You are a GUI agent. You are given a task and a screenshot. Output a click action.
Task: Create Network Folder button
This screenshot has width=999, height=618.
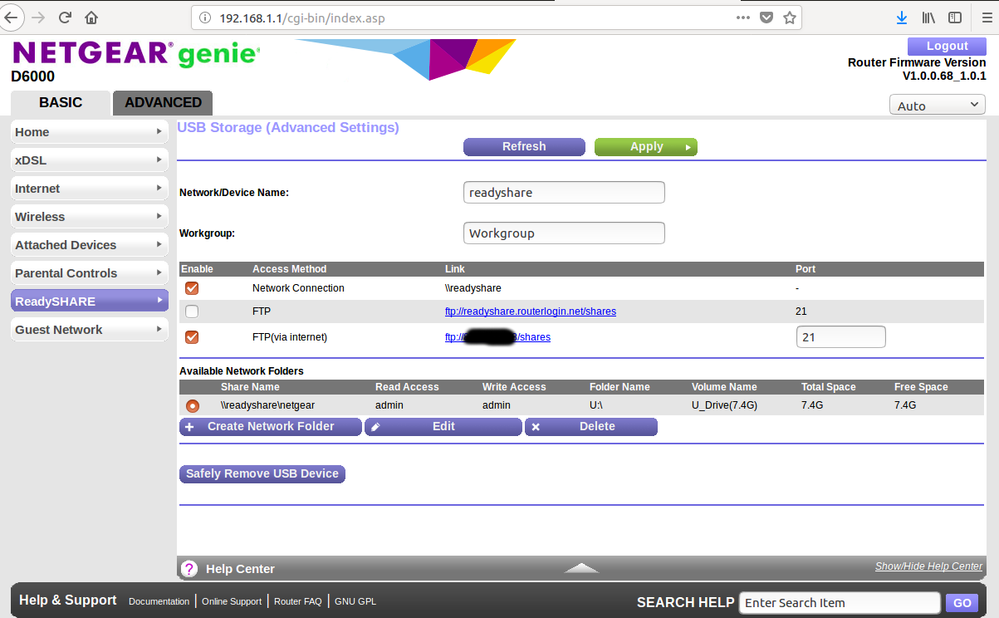[x=271, y=426]
